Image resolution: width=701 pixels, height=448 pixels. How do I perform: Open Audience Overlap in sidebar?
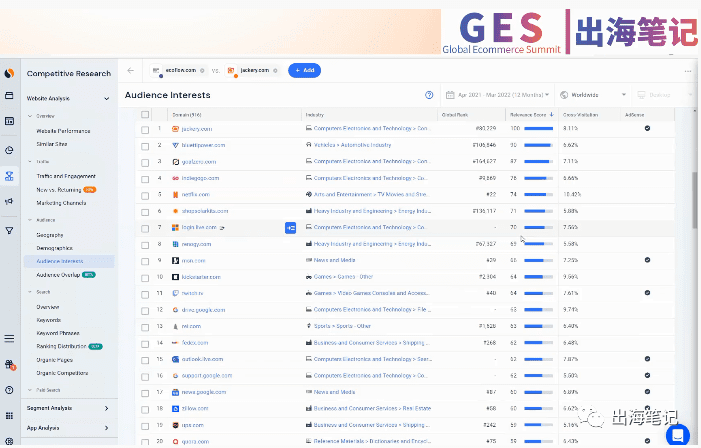click(x=58, y=275)
